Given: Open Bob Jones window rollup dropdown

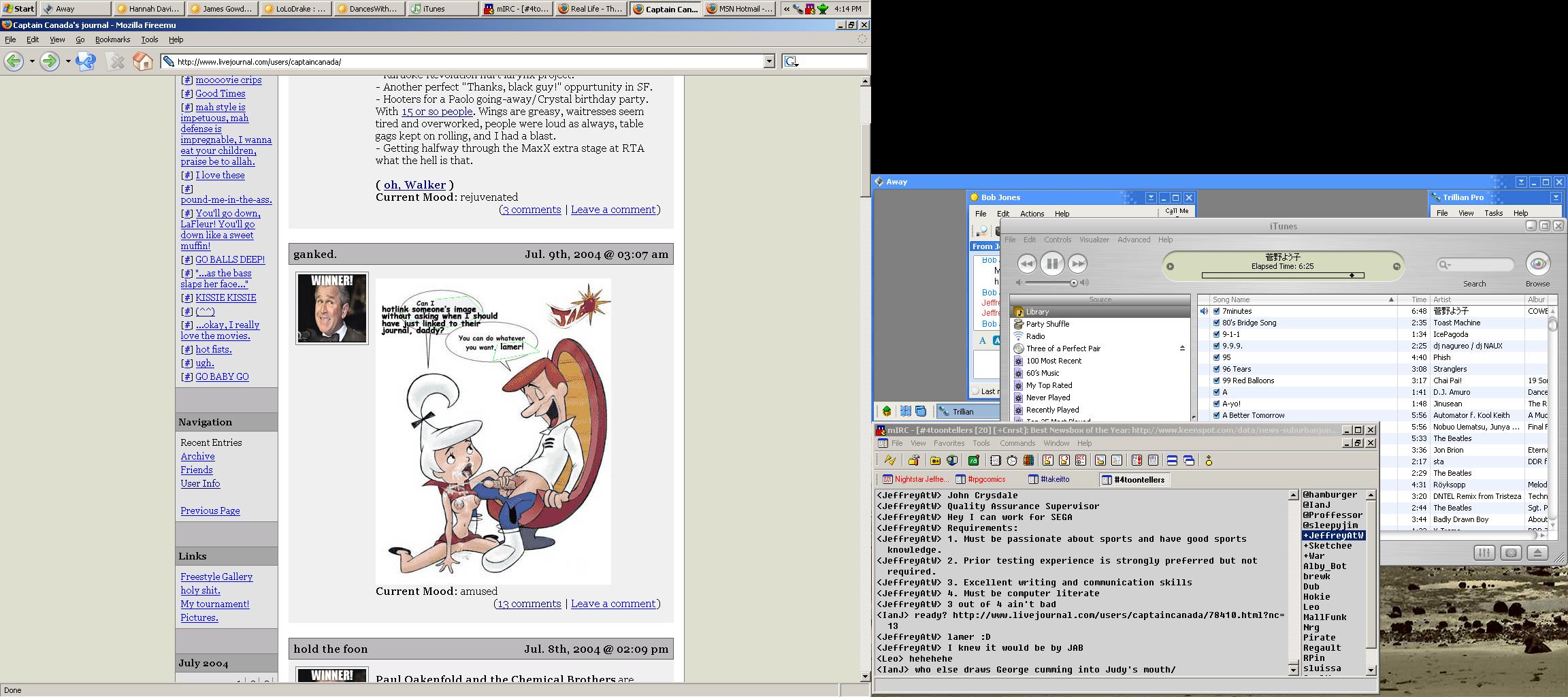Looking at the screenshot, I should tap(1151, 197).
